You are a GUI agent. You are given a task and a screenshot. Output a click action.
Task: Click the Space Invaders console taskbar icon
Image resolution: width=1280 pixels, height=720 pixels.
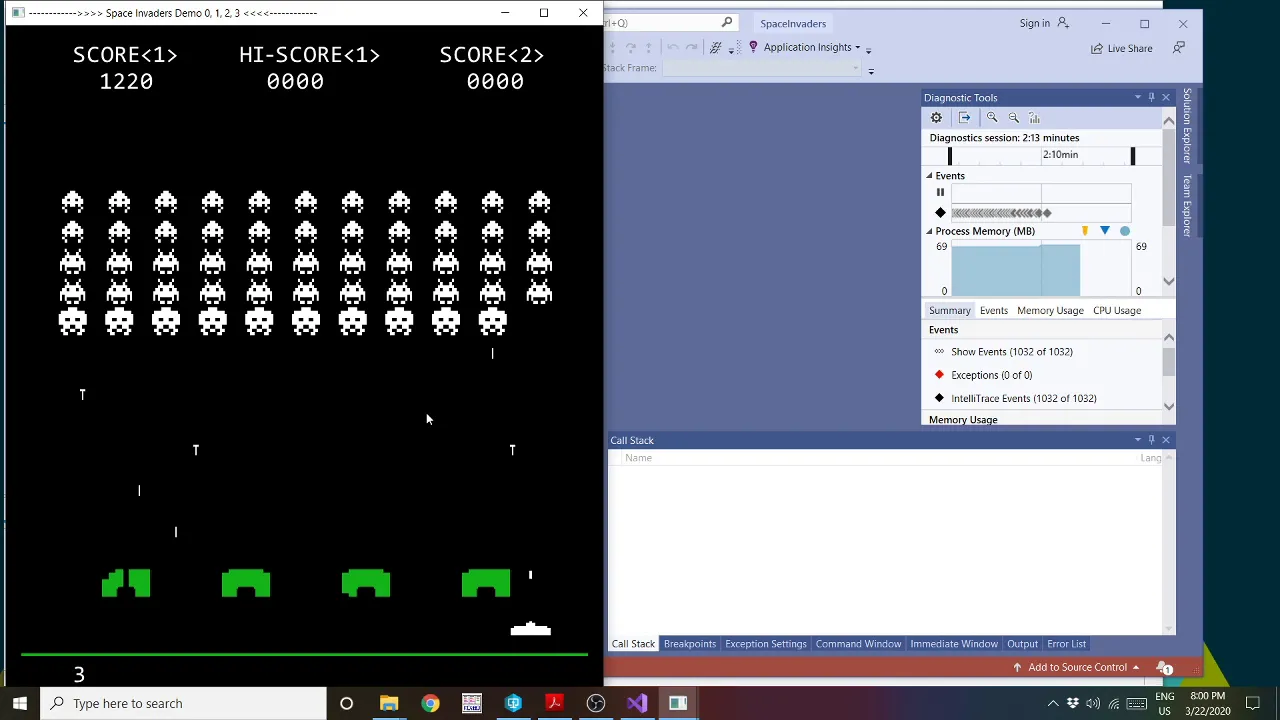coord(678,703)
